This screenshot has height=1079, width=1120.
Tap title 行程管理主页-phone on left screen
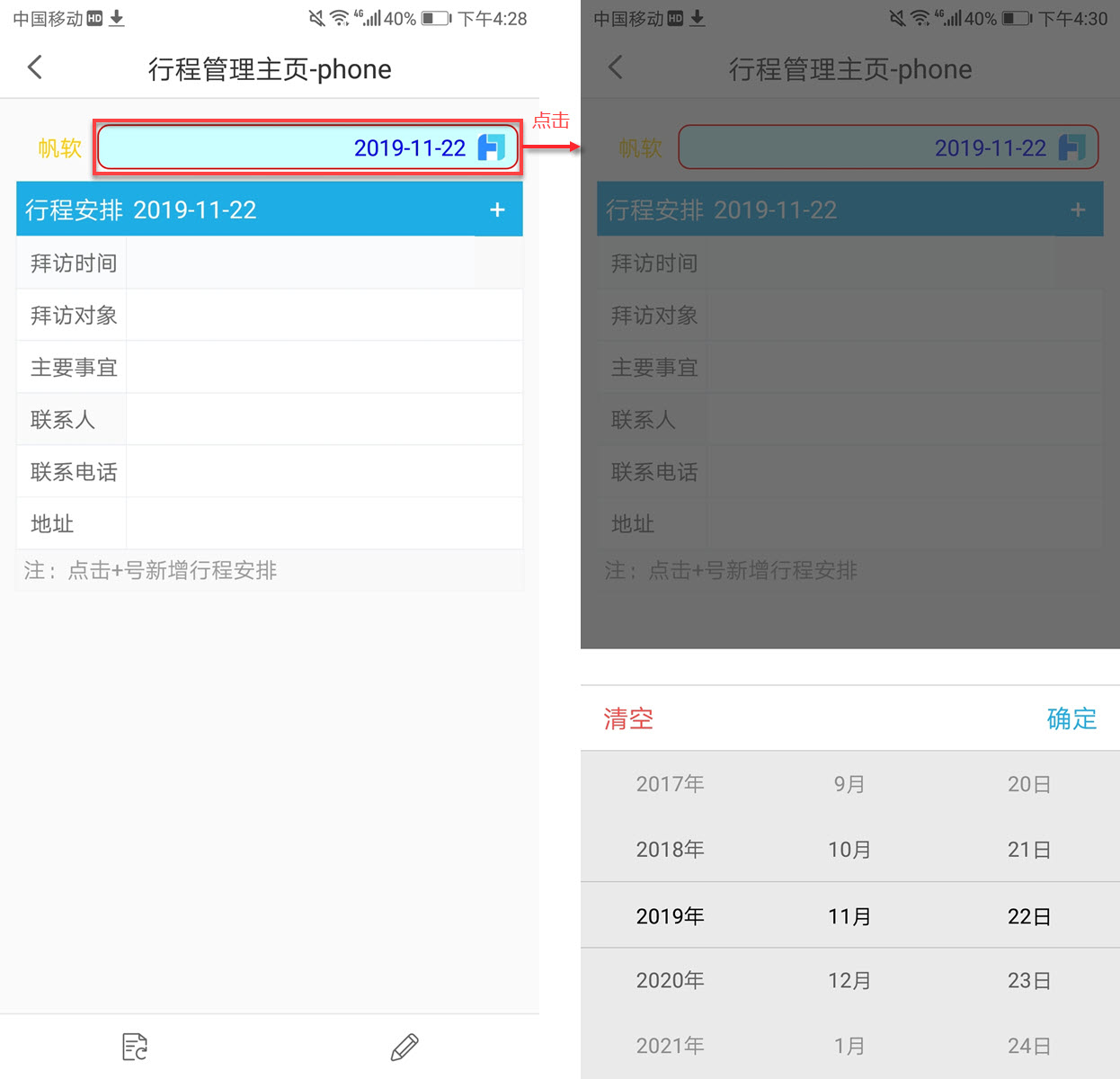pyautogui.click(x=270, y=69)
